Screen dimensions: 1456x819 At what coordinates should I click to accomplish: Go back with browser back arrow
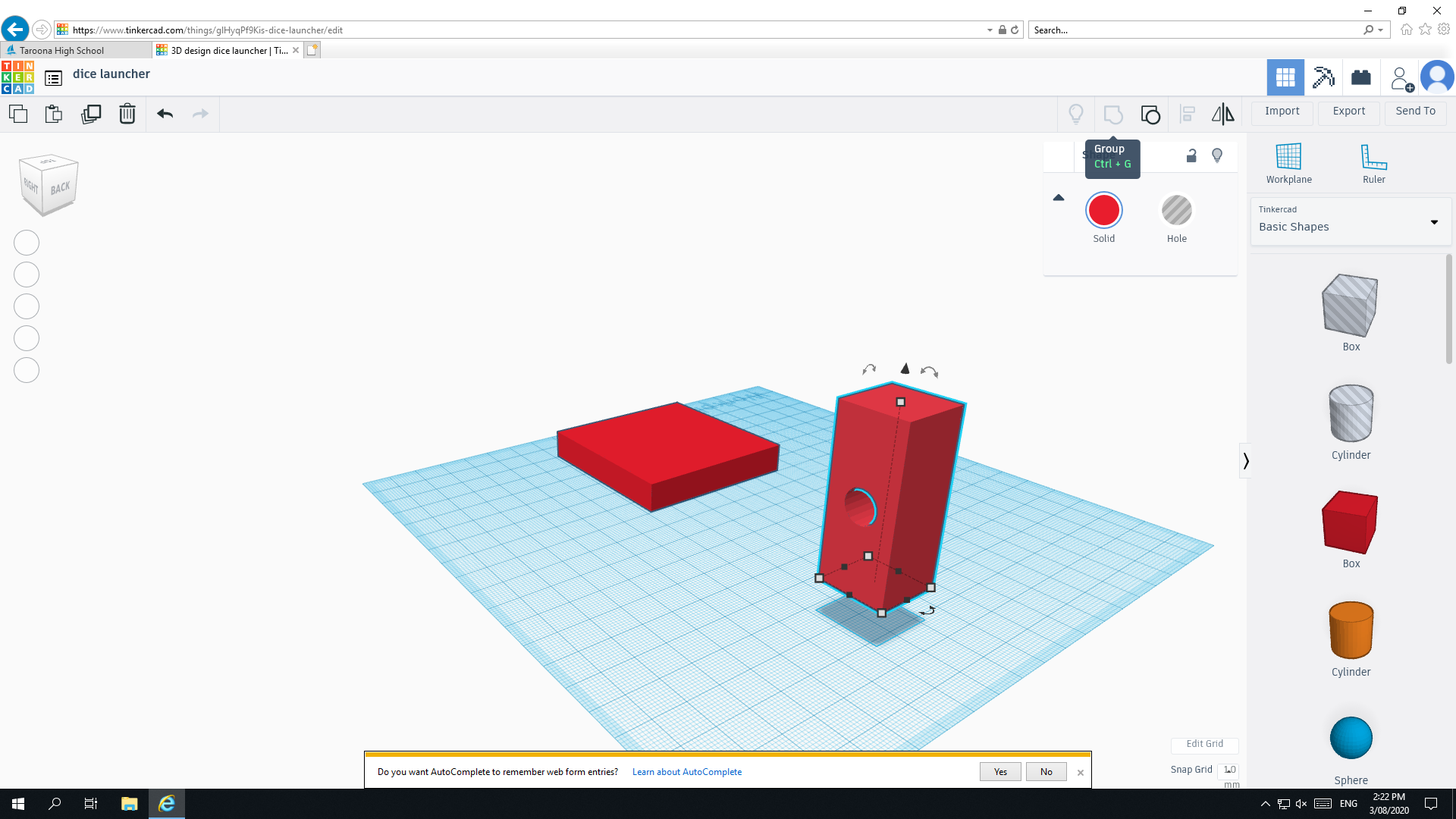[x=14, y=30]
